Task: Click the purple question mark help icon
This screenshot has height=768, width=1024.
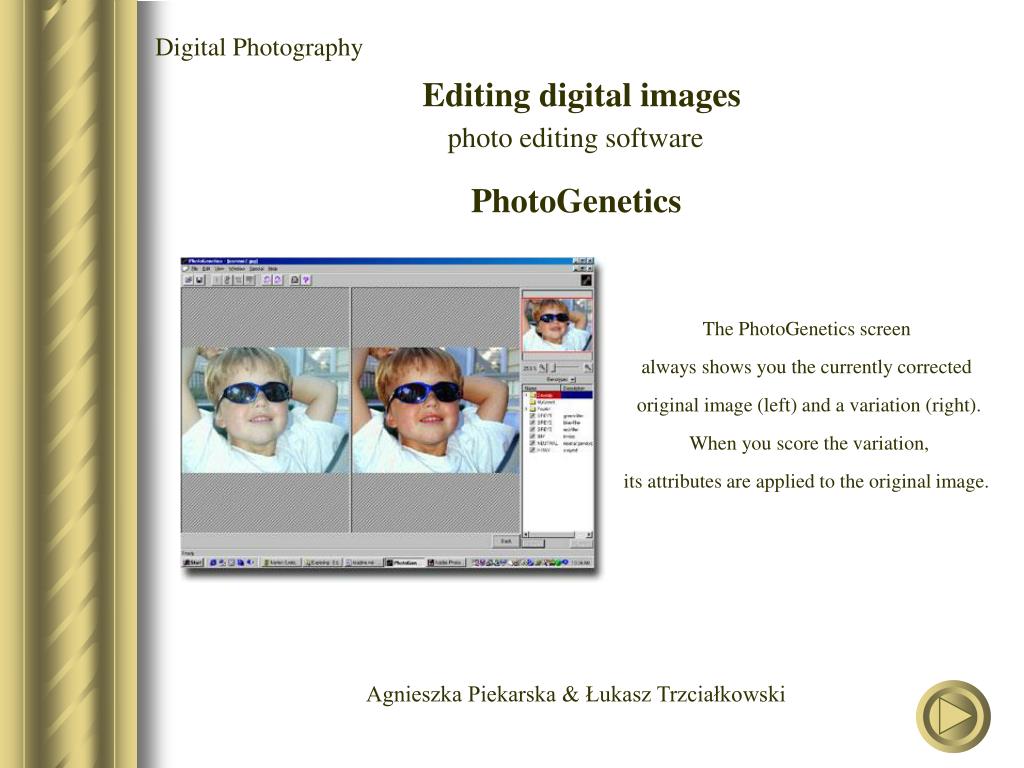Action: [306, 280]
